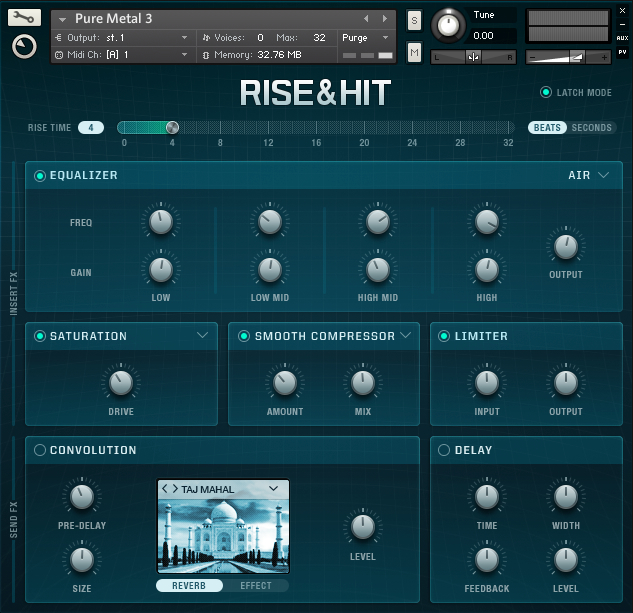The image size is (633, 613).
Task: Click the Low band FREQ knob
Action: 161,222
